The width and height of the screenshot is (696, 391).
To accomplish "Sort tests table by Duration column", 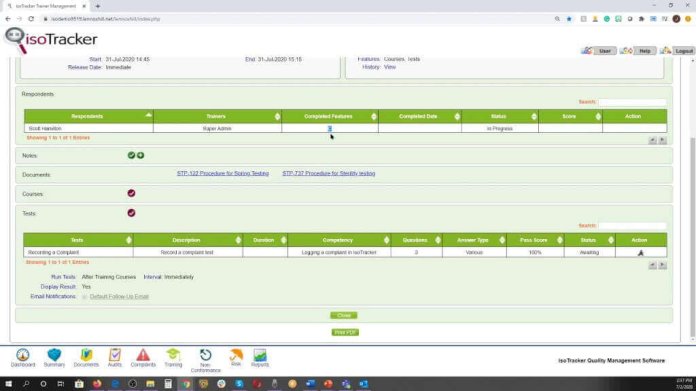I will coord(265,240).
